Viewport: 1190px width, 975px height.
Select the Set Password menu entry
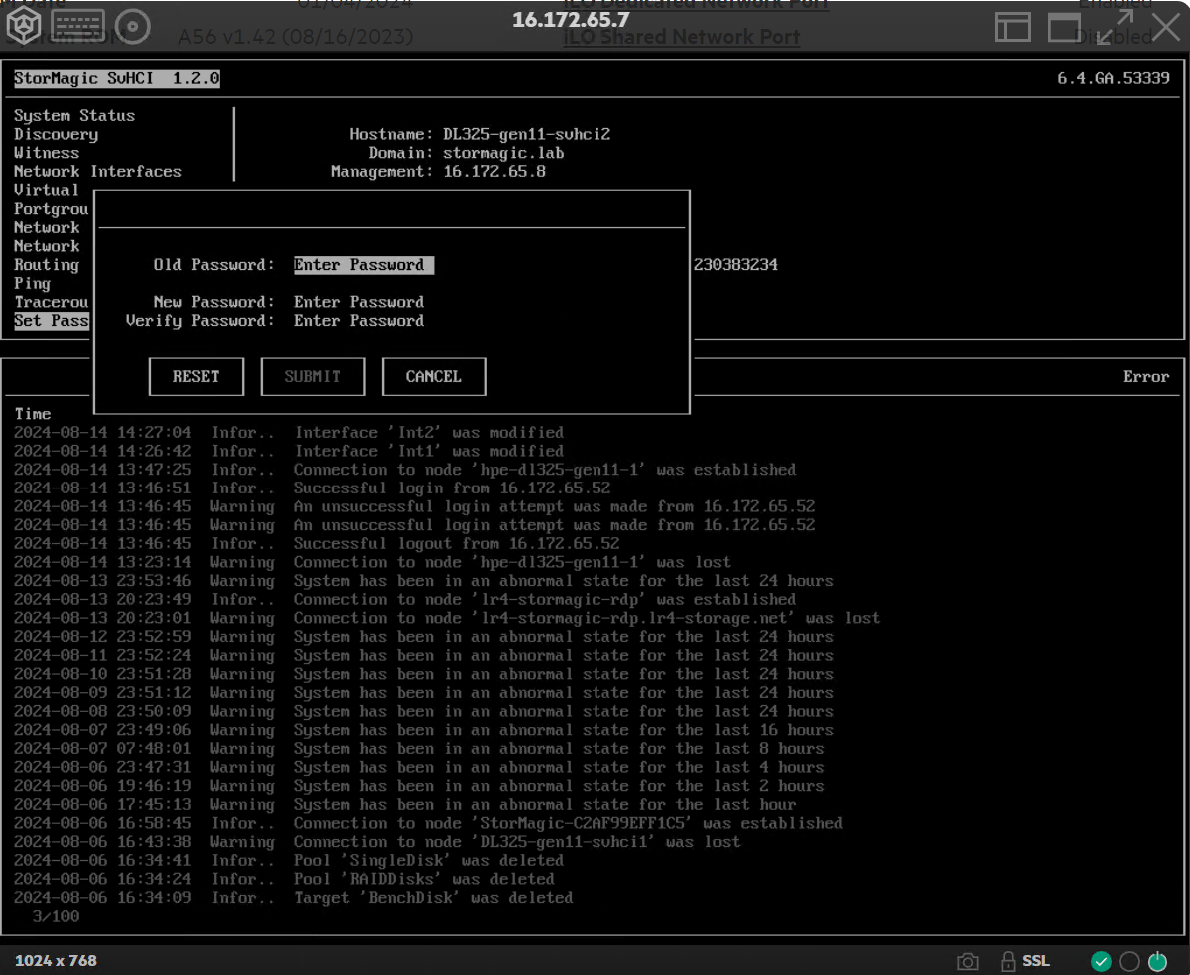(51, 321)
